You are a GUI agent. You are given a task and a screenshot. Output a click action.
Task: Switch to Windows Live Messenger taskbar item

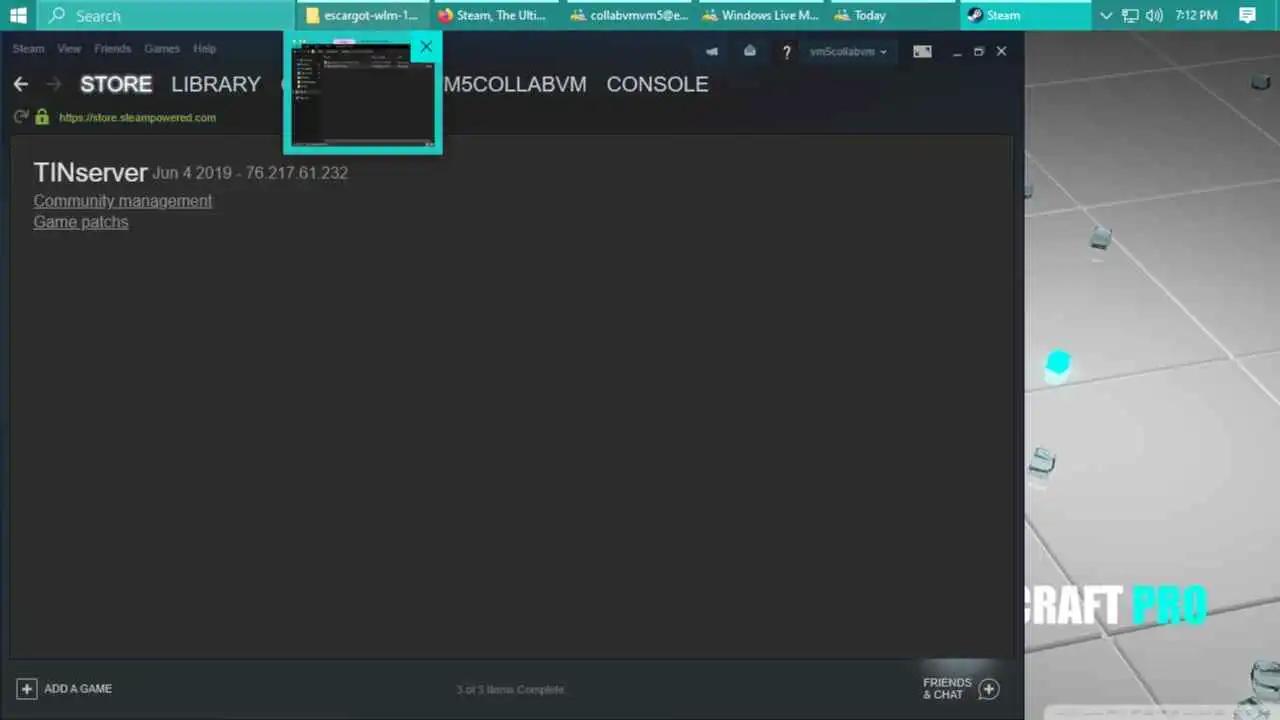pyautogui.click(x=761, y=15)
